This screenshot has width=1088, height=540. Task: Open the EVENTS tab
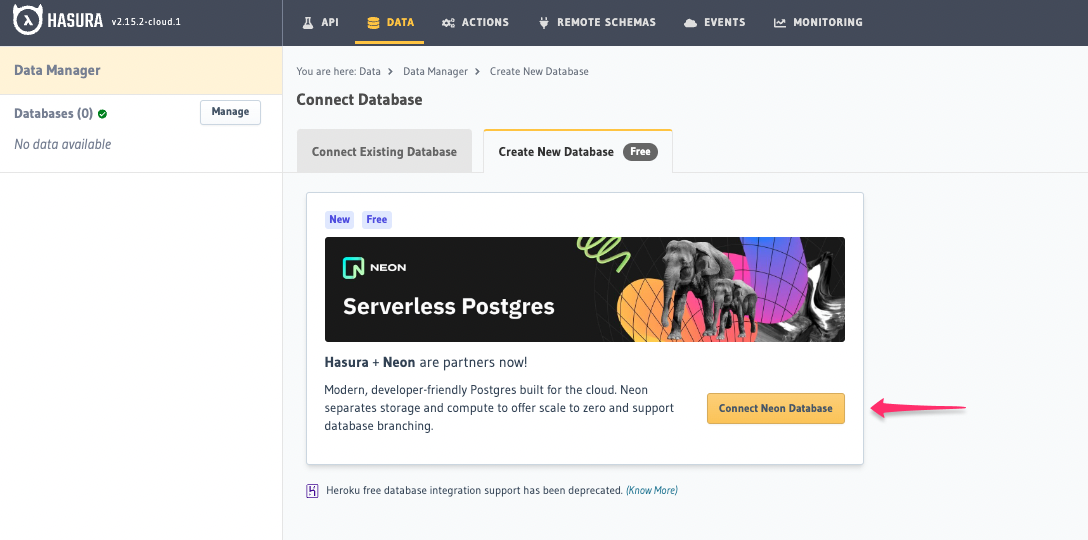[715, 22]
